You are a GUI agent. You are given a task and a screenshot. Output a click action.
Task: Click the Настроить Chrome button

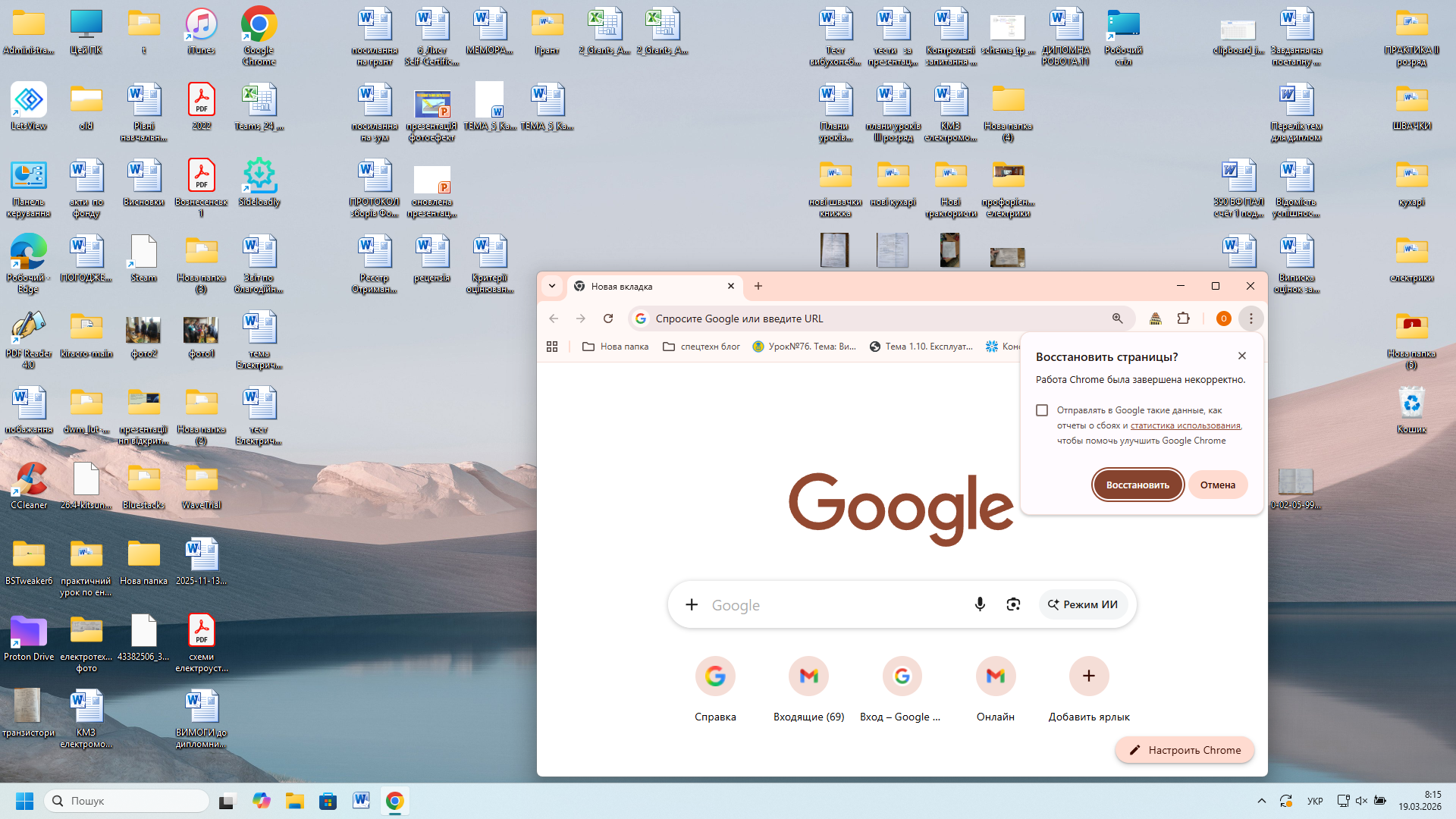click(x=1184, y=750)
